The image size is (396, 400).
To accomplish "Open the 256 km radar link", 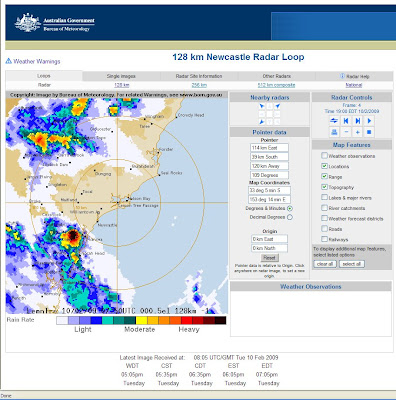I will point(199,85).
